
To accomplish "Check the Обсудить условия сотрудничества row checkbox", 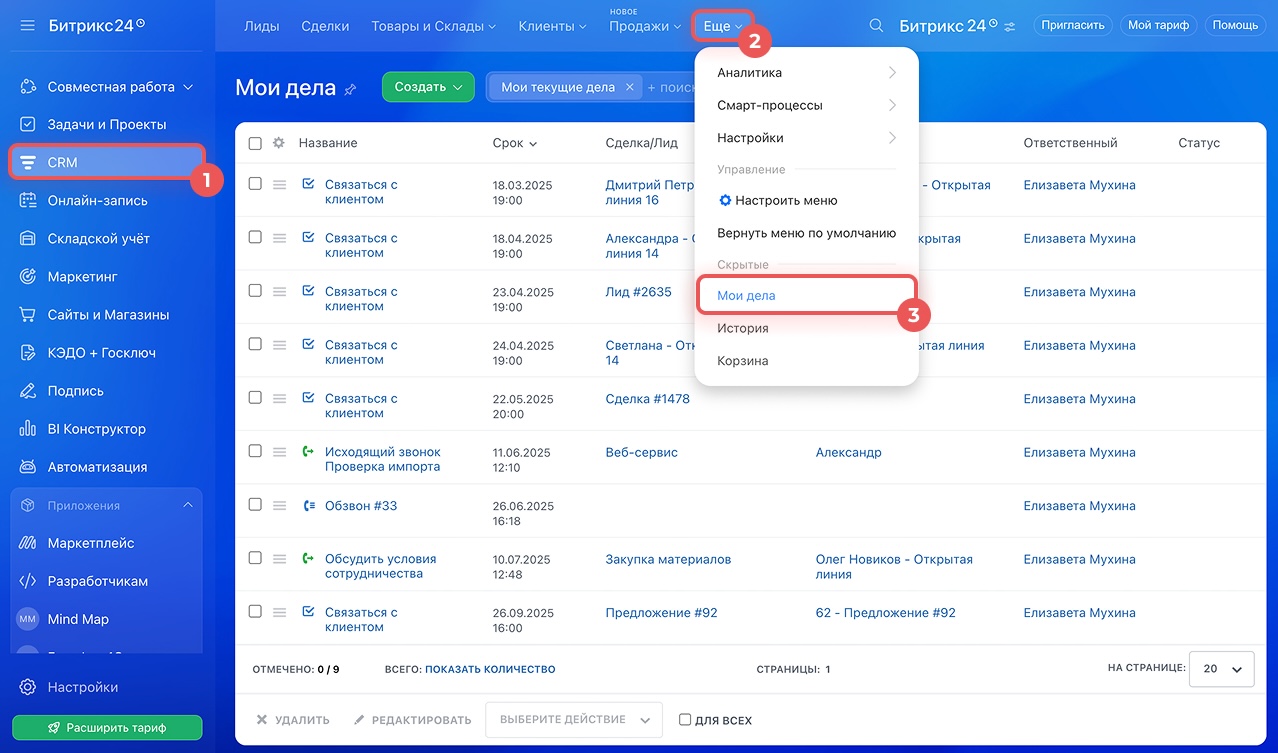I will click(x=255, y=558).
